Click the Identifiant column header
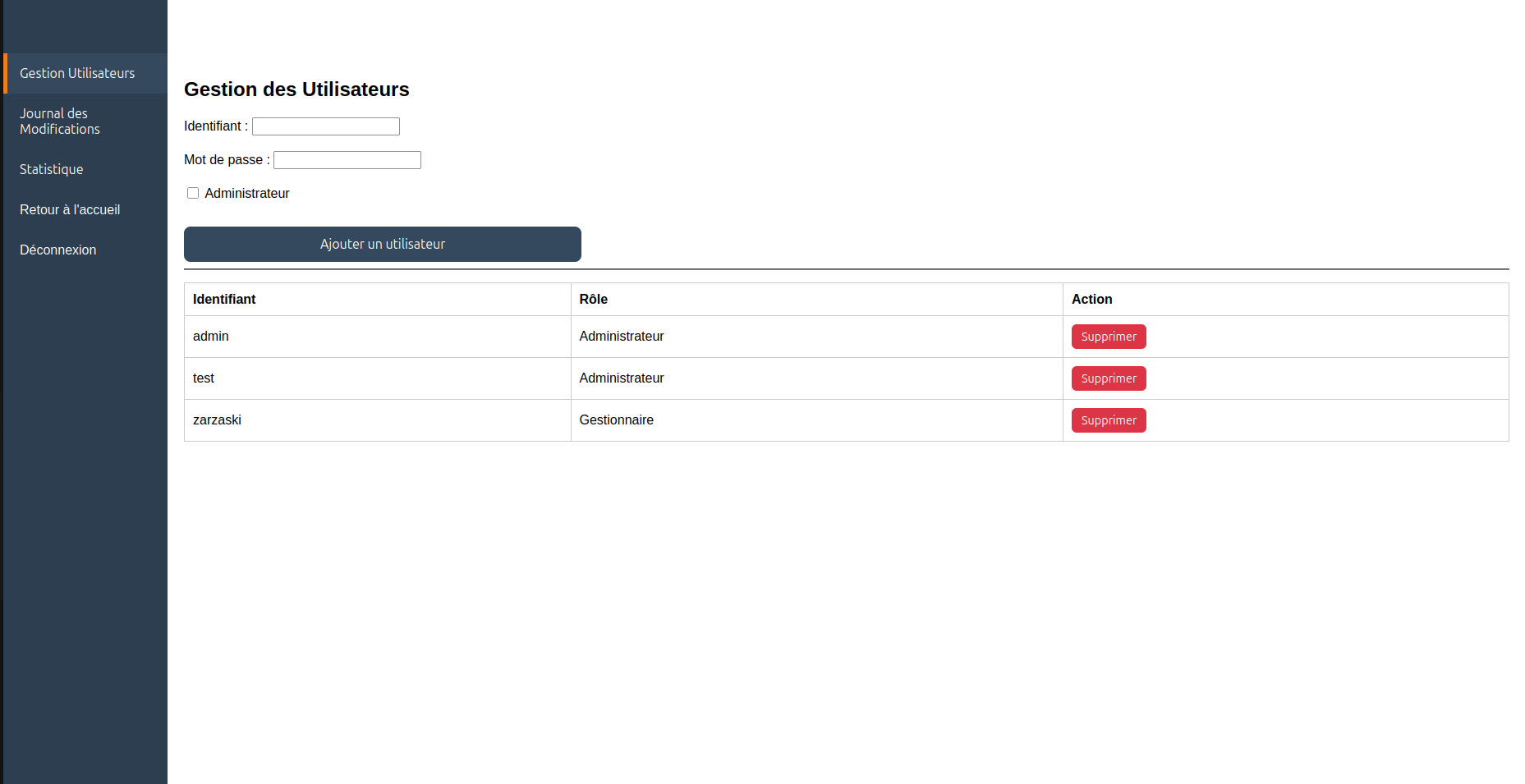 point(224,300)
